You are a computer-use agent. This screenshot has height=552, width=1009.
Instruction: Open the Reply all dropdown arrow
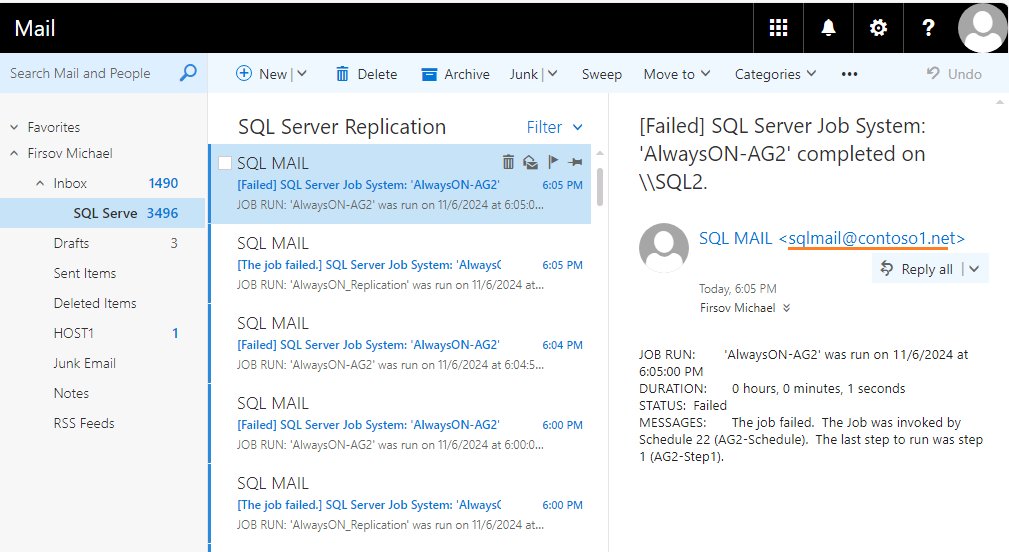coord(974,269)
